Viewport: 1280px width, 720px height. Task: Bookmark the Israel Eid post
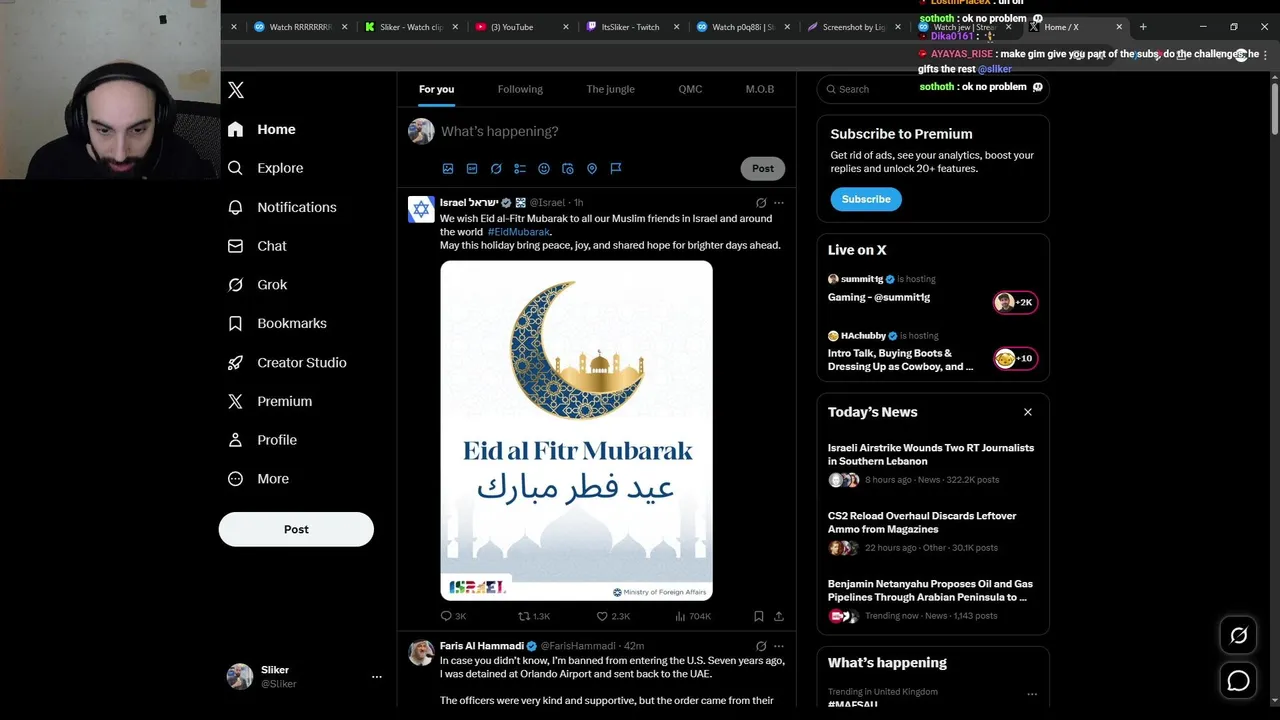pyautogui.click(x=759, y=616)
